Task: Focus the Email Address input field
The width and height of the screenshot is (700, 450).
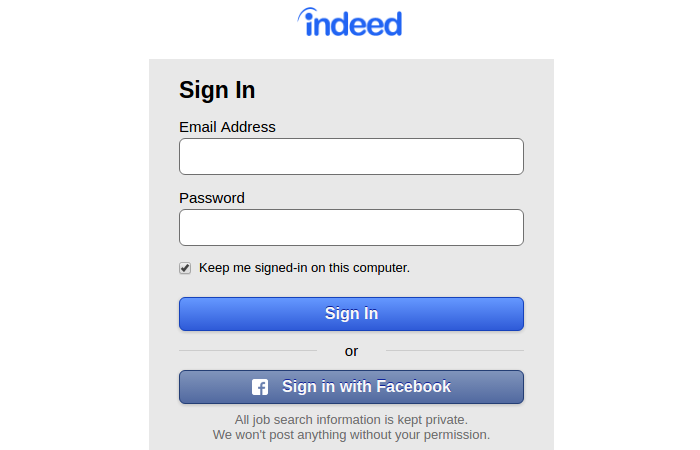Action: tap(351, 157)
